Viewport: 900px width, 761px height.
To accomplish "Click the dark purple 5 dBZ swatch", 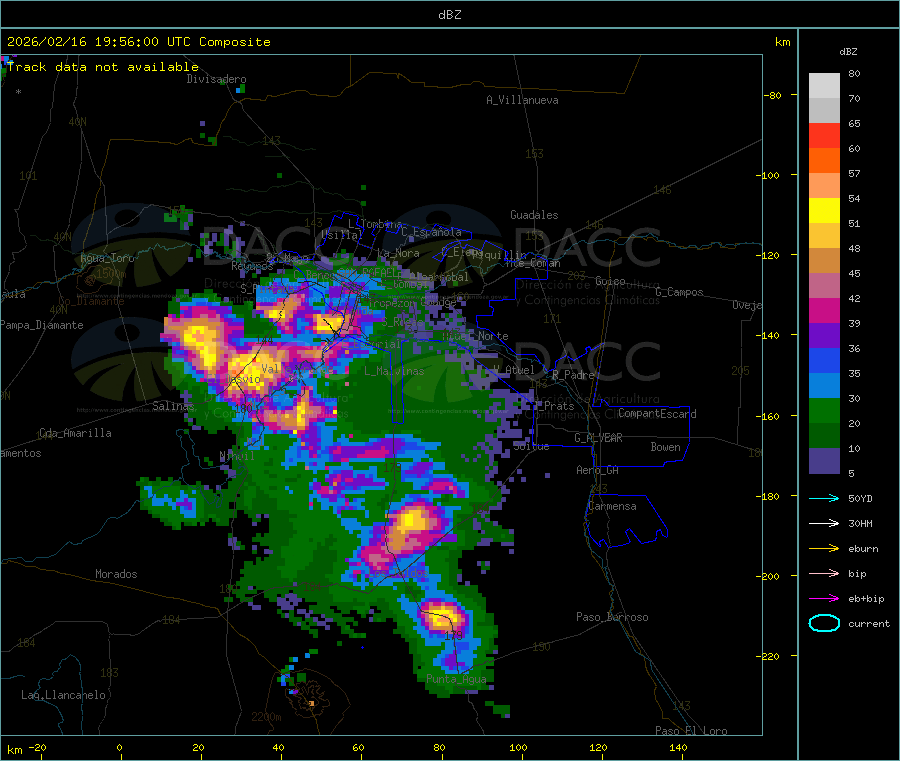I will (x=824, y=461).
